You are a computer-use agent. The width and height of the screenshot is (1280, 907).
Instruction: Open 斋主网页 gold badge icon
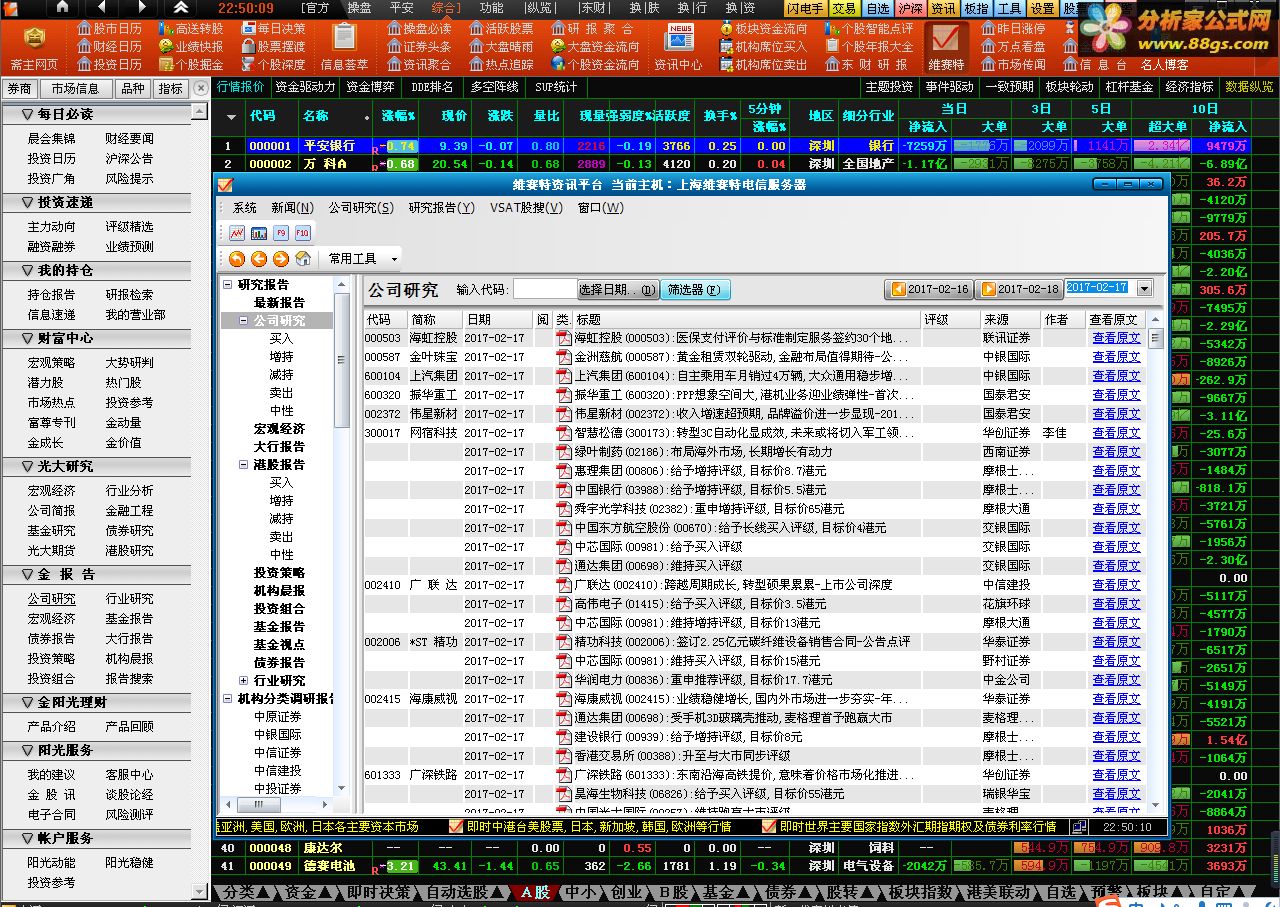coord(35,38)
